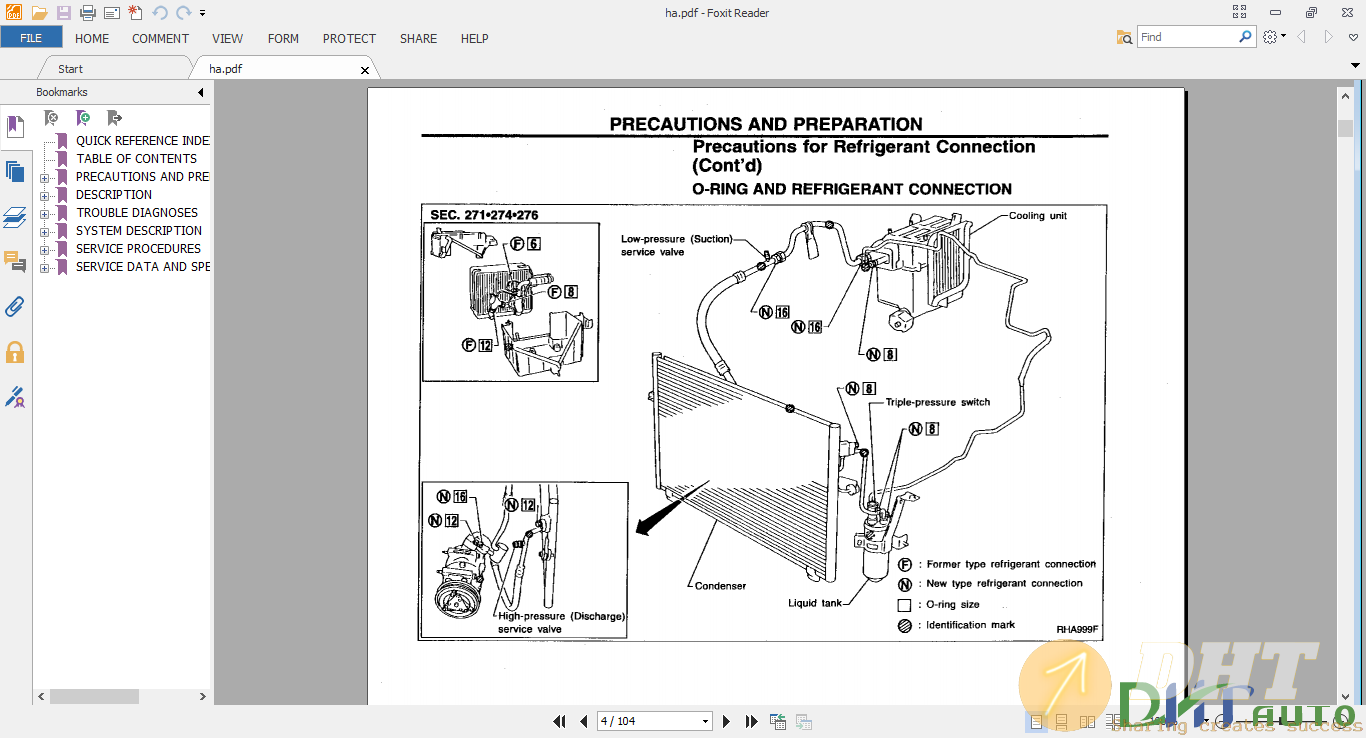Open the advanced search folder icon
The image size is (1366, 738).
pos(1125,37)
